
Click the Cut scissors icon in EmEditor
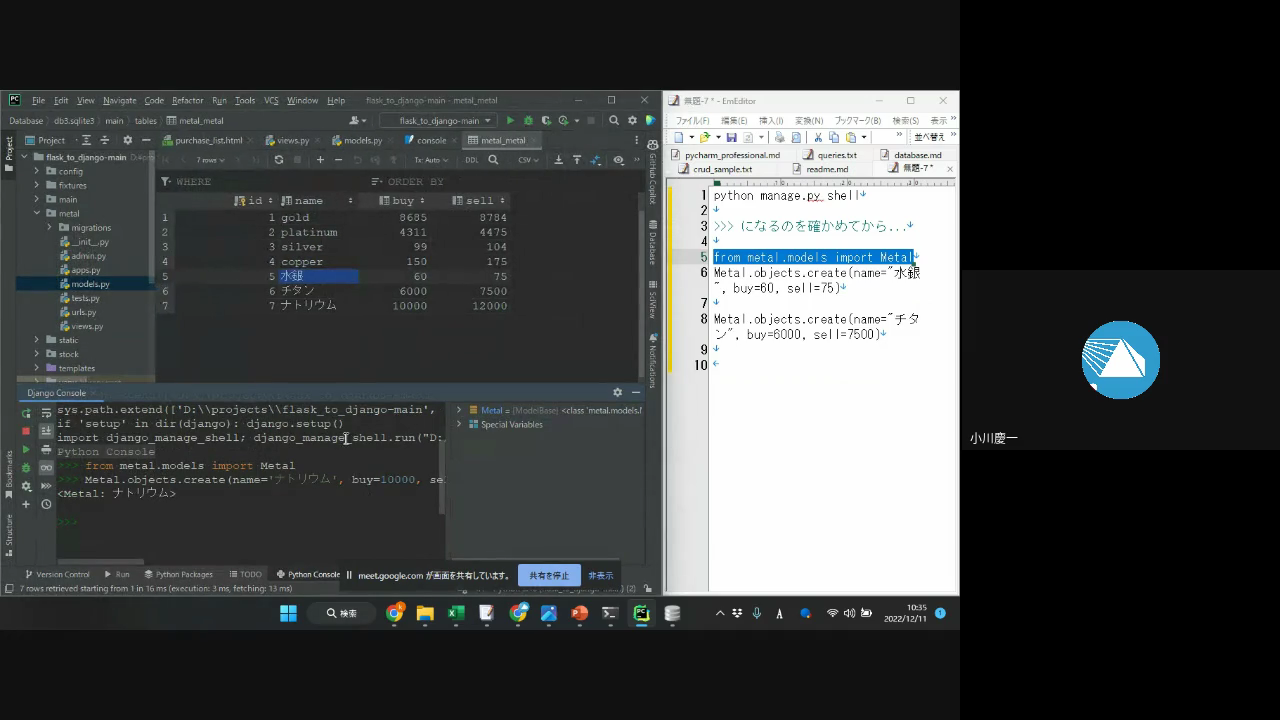tap(818, 137)
